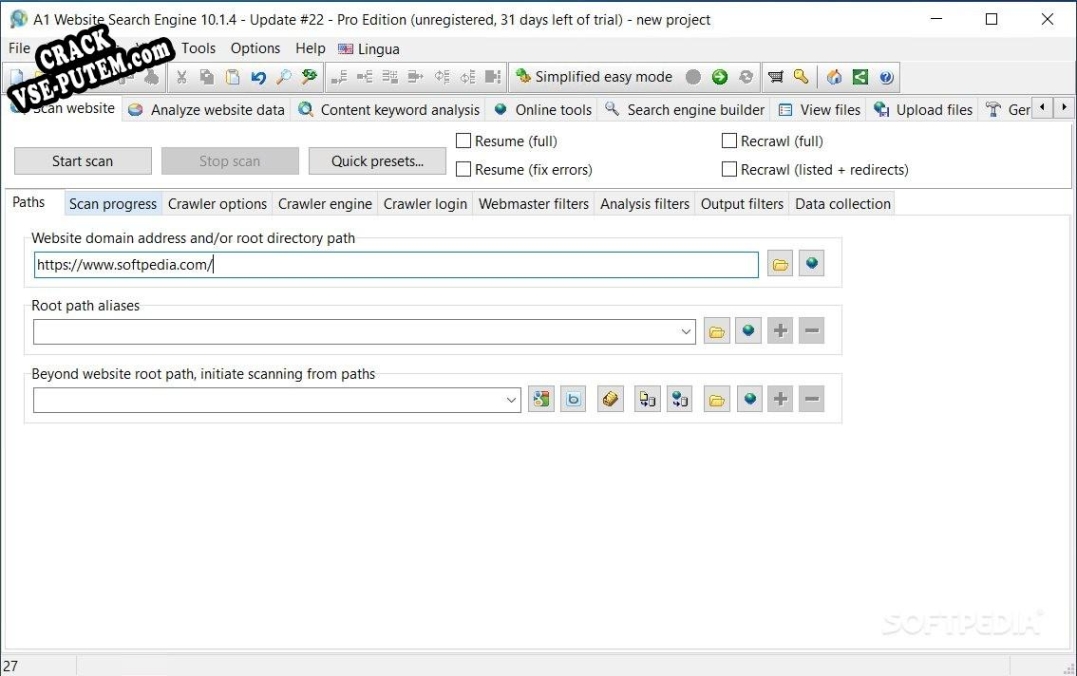Open the View files tab
Screen dimensions: 1077x676
[x=819, y=110]
